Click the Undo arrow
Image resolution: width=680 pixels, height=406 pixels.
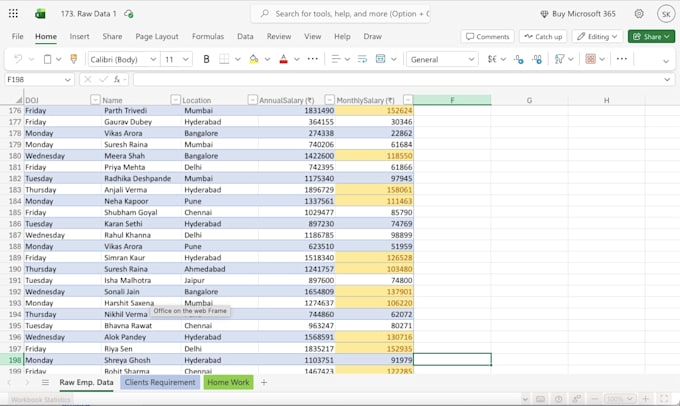pos(18,59)
